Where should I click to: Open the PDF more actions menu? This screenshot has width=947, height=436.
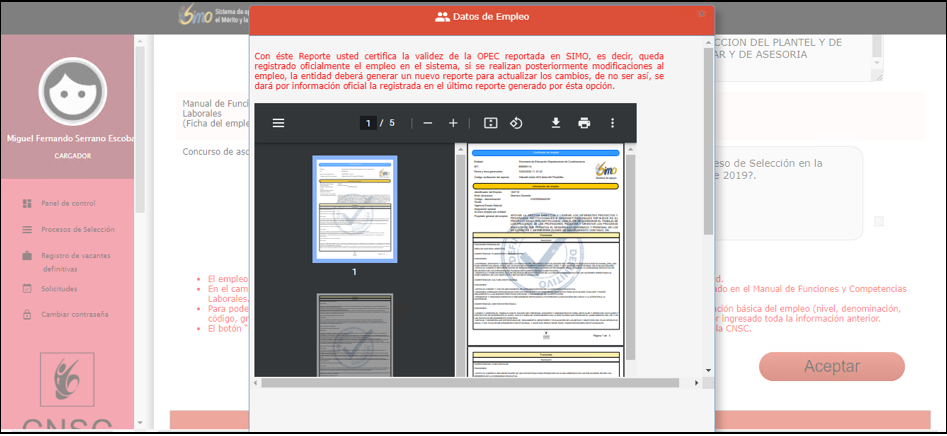[613, 123]
